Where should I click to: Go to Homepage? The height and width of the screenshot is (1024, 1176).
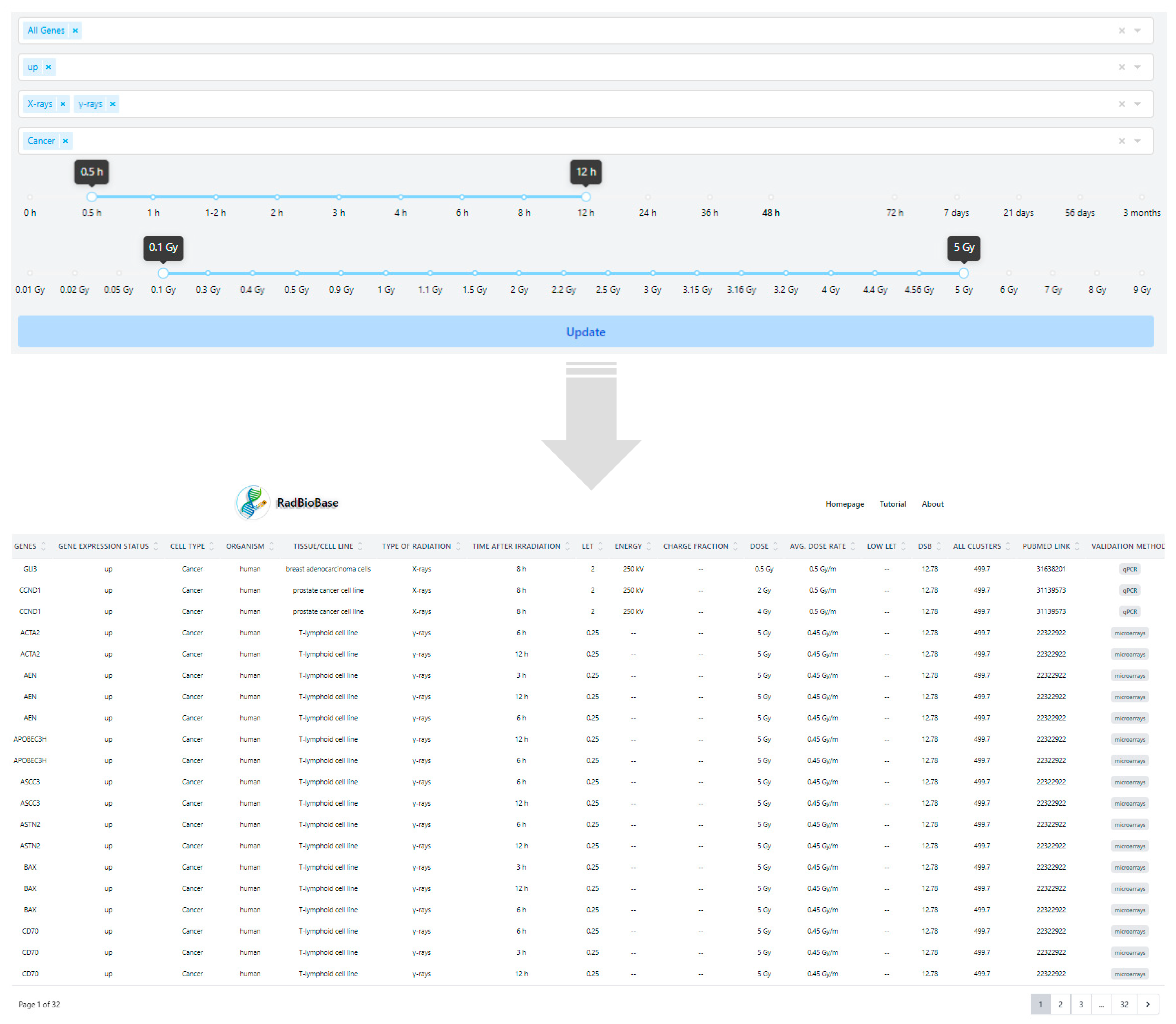point(844,503)
